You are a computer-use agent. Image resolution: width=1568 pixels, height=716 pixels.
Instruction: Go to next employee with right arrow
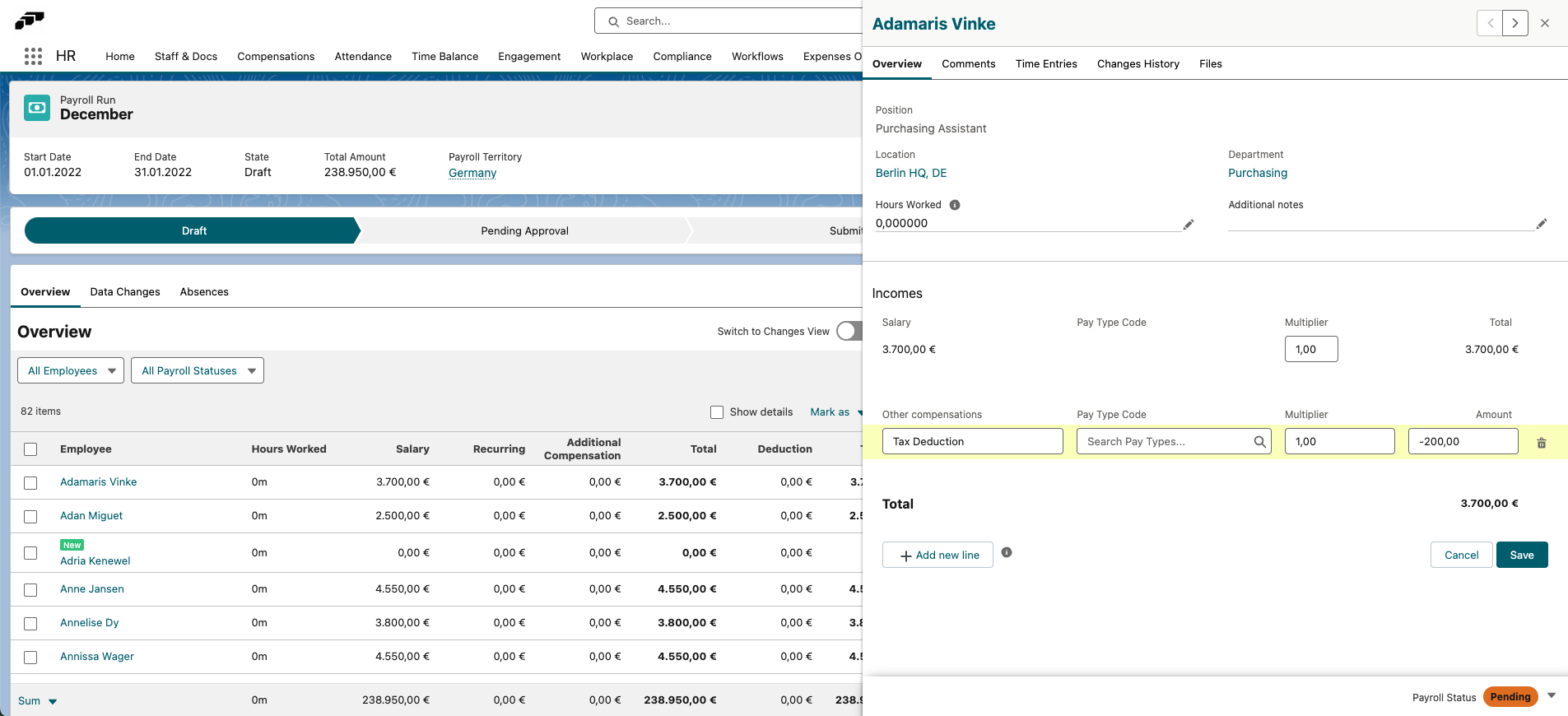(1514, 23)
